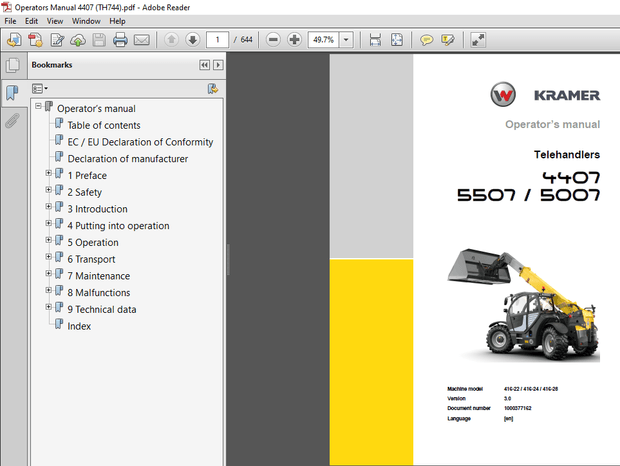Screen dimensions: 620x466
Task: Jump to Table of contents bookmark
Action: click(x=104, y=125)
